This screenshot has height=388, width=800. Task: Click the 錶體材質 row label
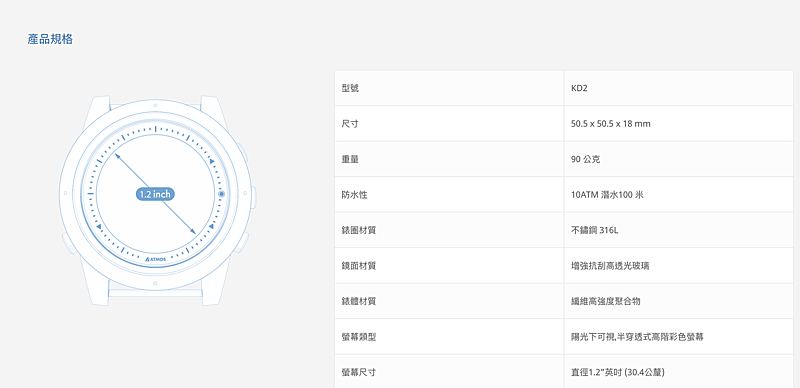tap(359, 301)
